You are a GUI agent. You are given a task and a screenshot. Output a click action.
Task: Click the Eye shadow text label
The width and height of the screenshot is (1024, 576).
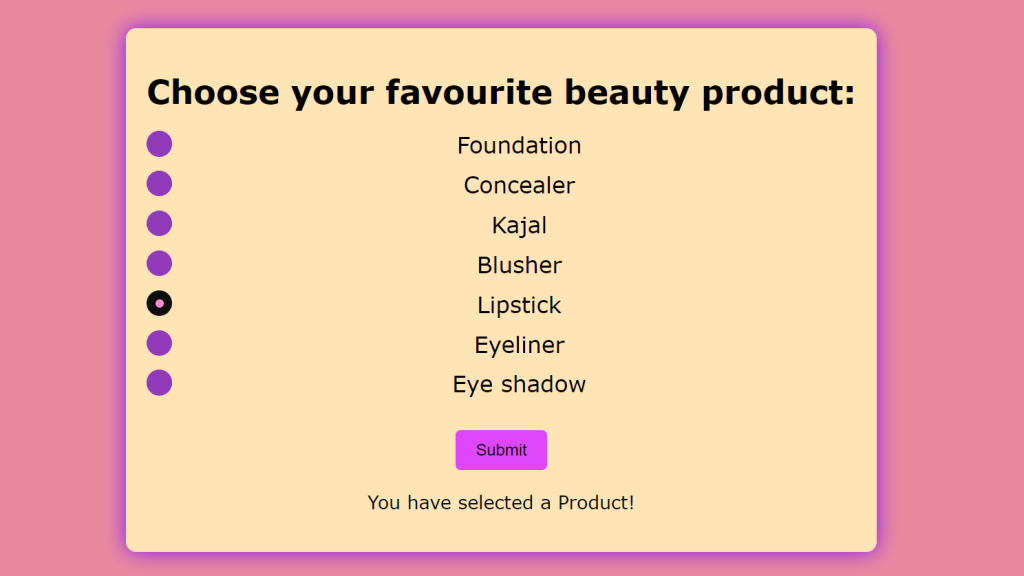[519, 385]
